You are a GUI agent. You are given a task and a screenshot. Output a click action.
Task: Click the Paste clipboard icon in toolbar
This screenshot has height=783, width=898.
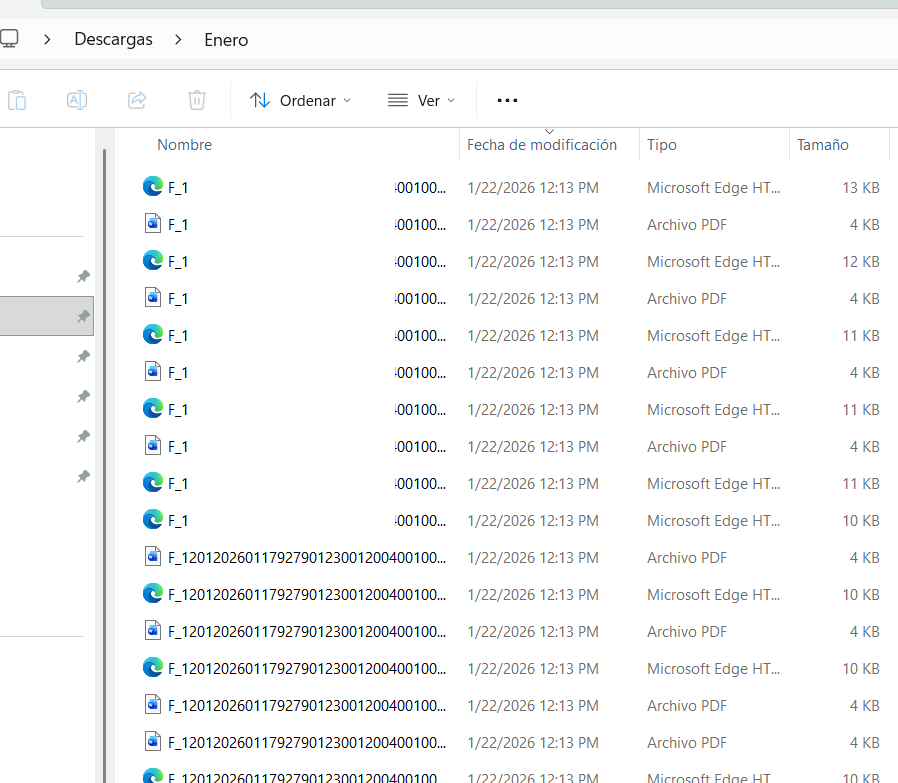(17, 100)
